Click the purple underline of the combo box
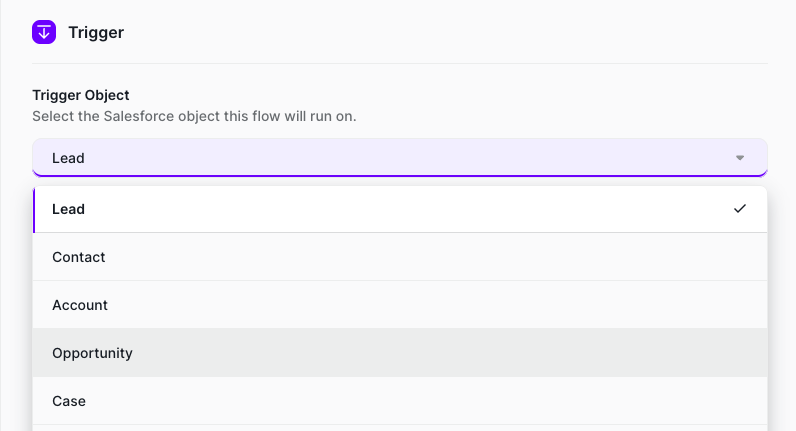This screenshot has height=431, width=796. 400,176
